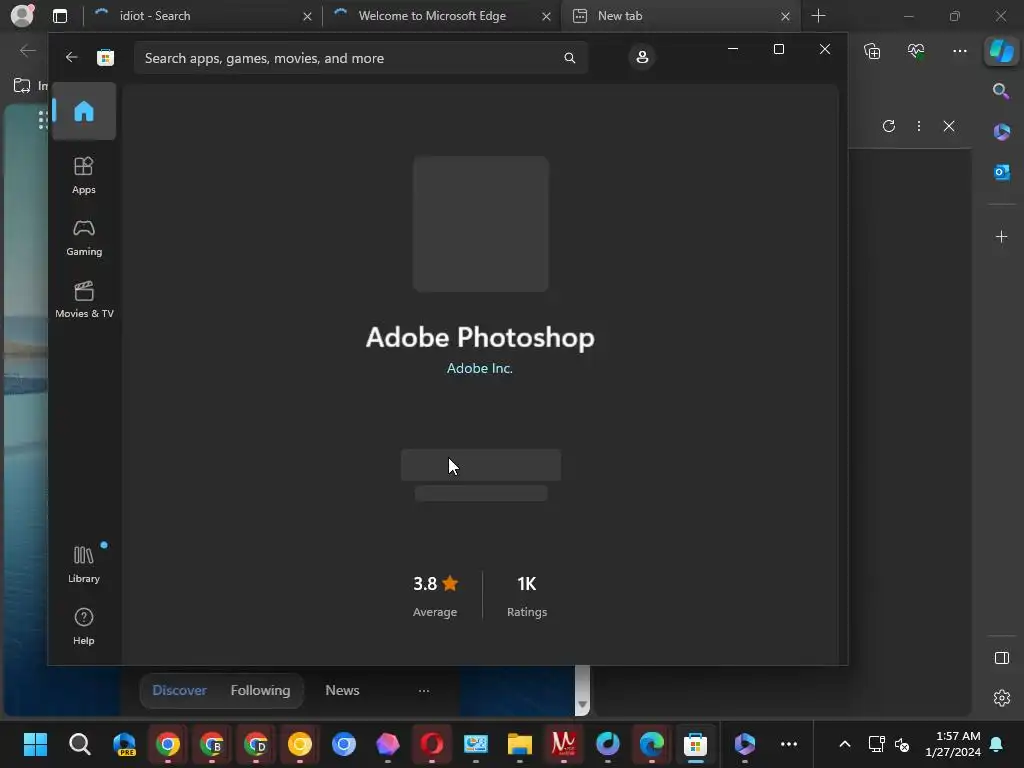Open Edge PRE preview from the taskbar

(124, 744)
